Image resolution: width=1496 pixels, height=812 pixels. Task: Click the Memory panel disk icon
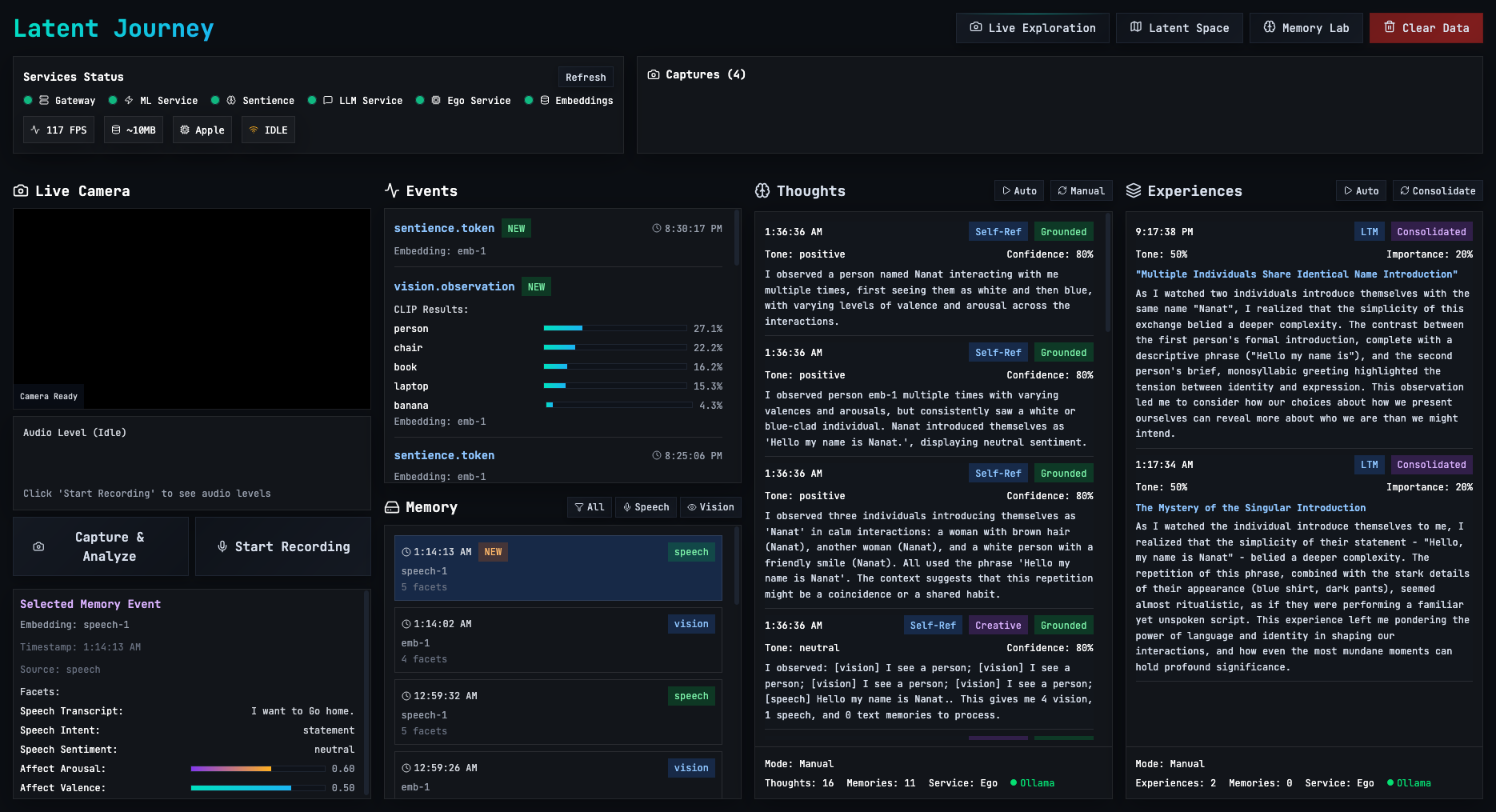tap(392, 506)
